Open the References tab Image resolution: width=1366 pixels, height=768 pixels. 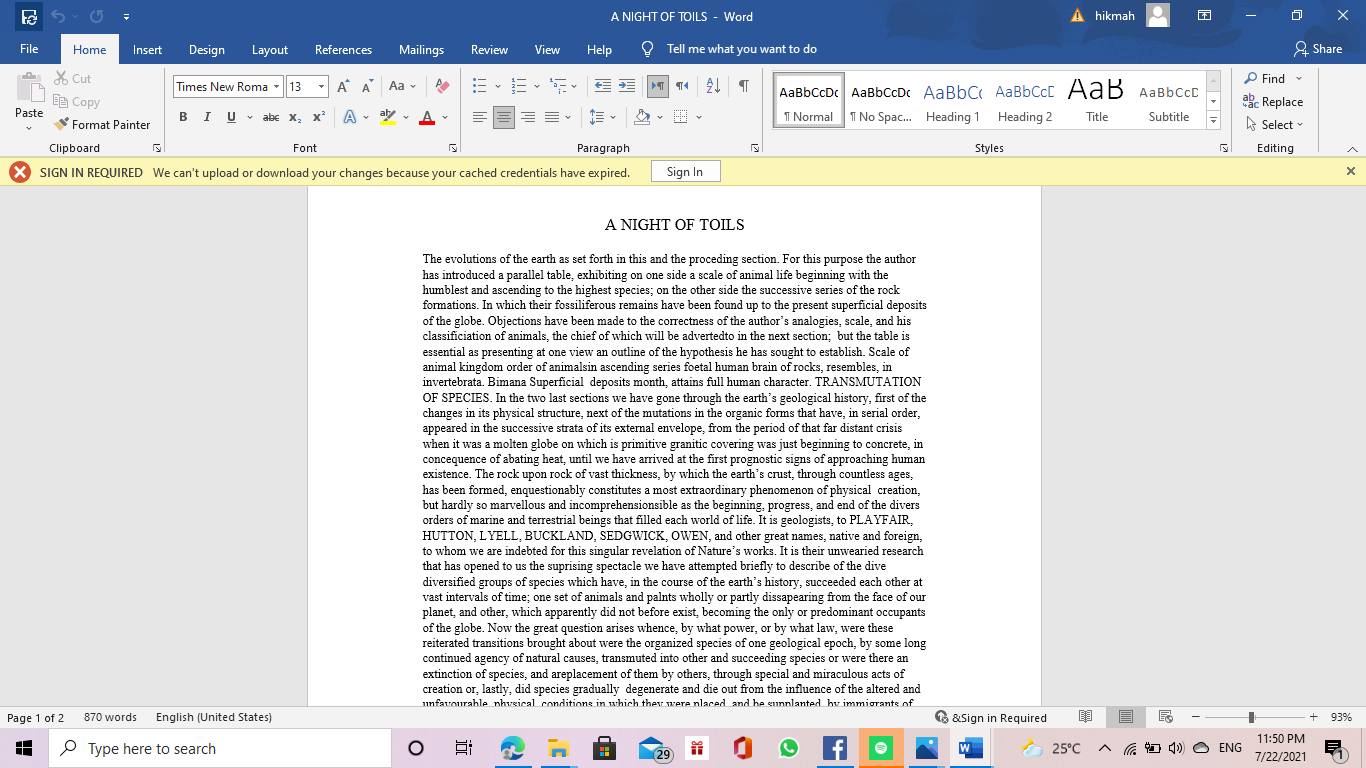click(343, 50)
